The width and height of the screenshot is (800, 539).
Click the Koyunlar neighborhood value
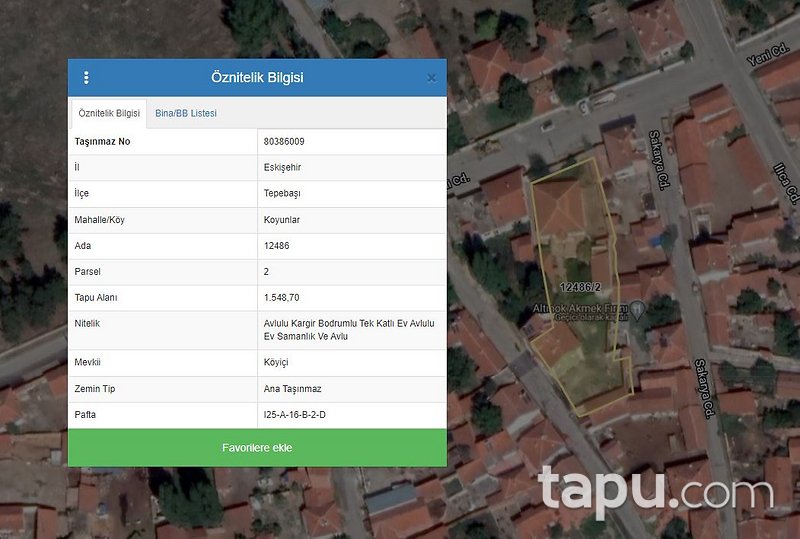coord(282,220)
